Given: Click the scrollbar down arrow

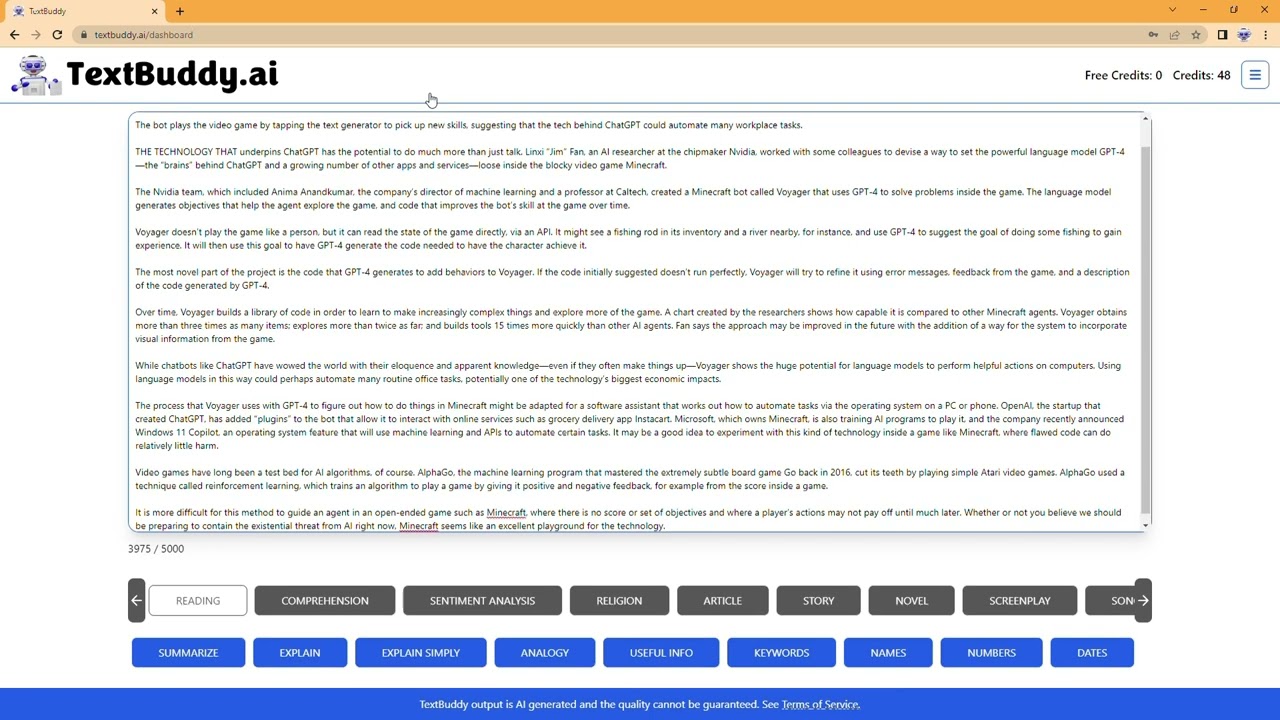Looking at the screenshot, I should coord(1145,524).
